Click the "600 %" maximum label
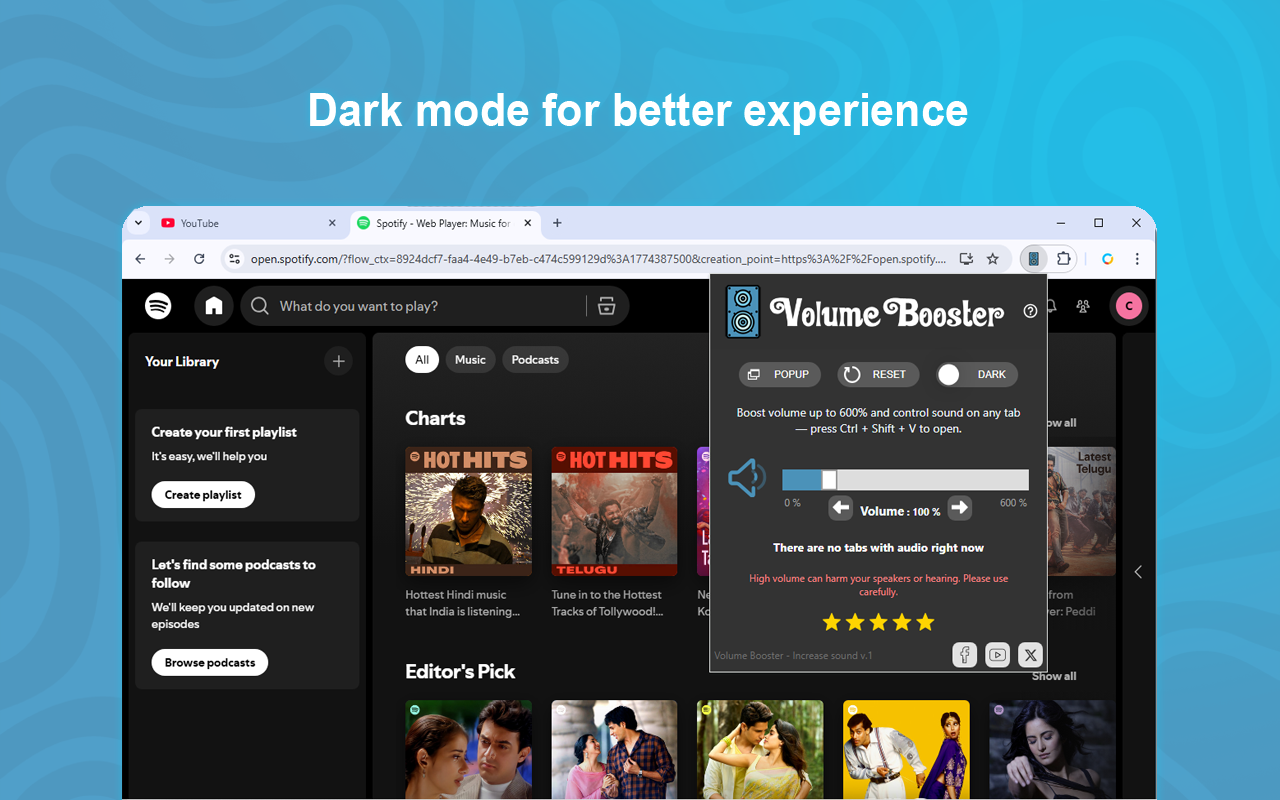The width and height of the screenshot is (1280, 800). [1013, 503]
